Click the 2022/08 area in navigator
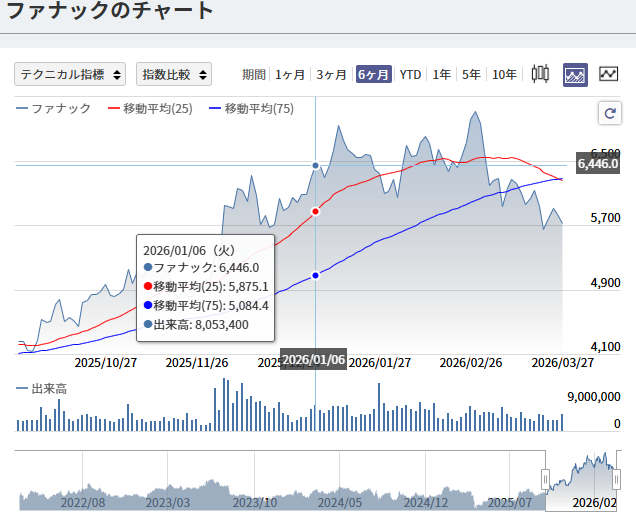 (x=82, y=503)
